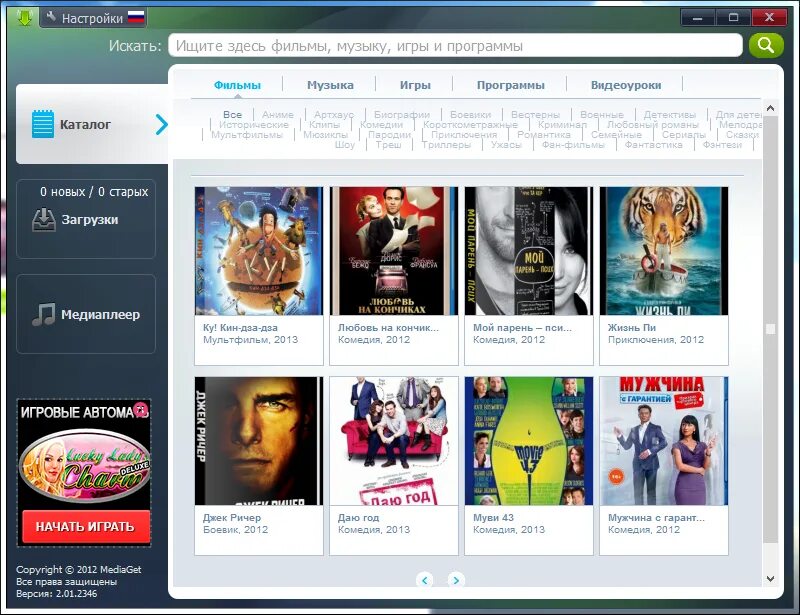Switch to the Фильмы tab

(237, 85)
